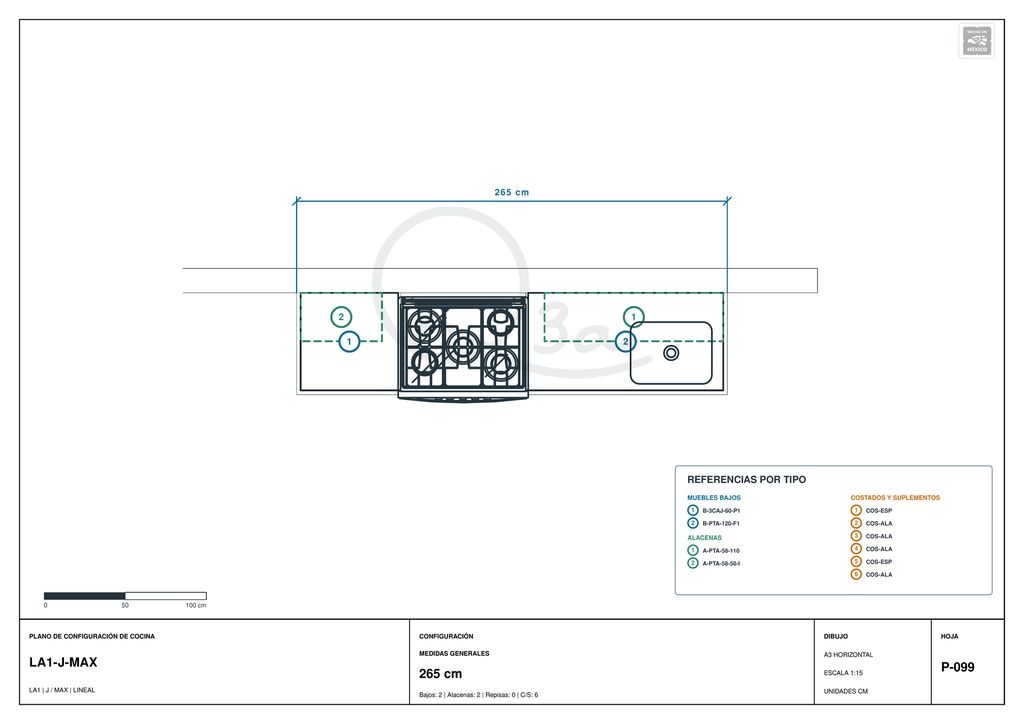Viewport: 1024px width, 724px height.
Task: Click the 'MUEBLES BAJOS' legend heading
Action: [714, 497]
